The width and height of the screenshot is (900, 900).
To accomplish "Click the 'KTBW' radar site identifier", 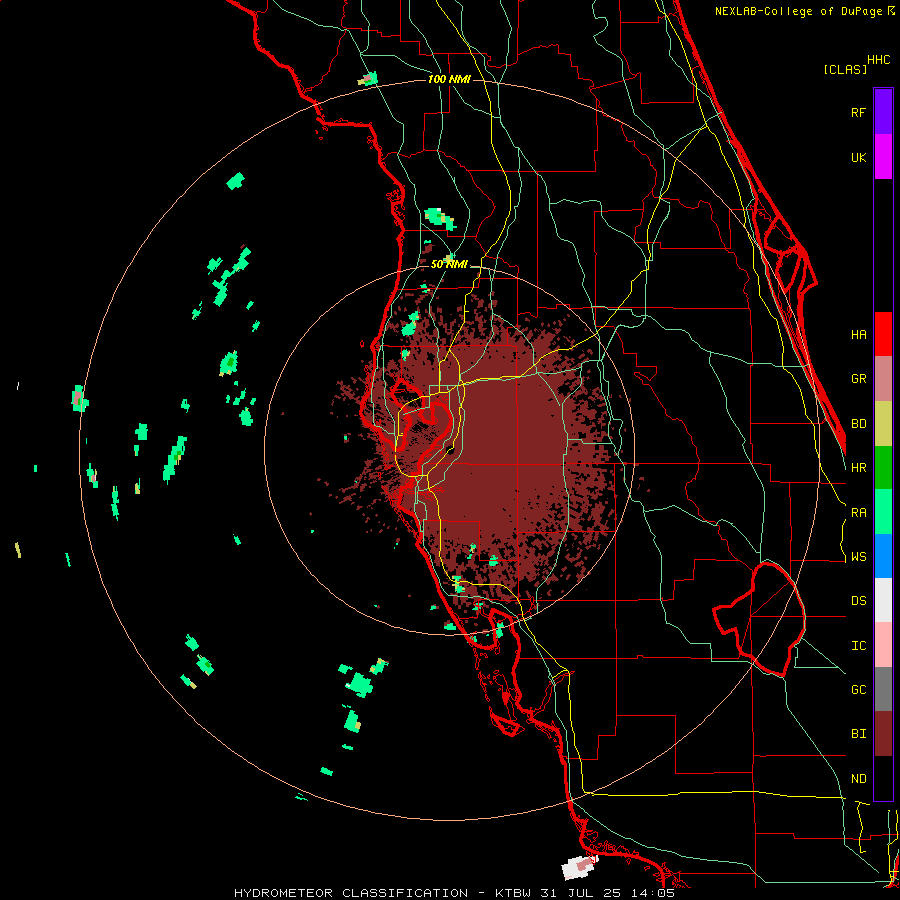I will tap(513, 893).
